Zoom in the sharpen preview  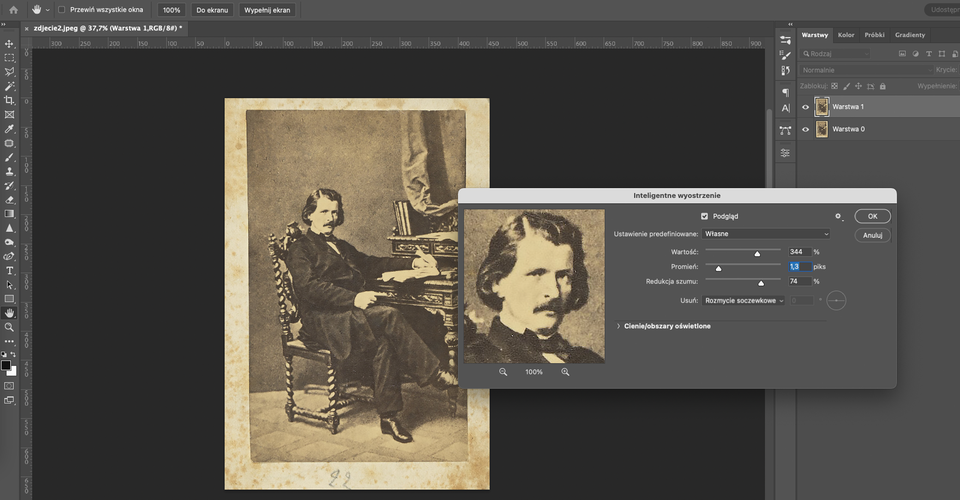coord(565,372)
